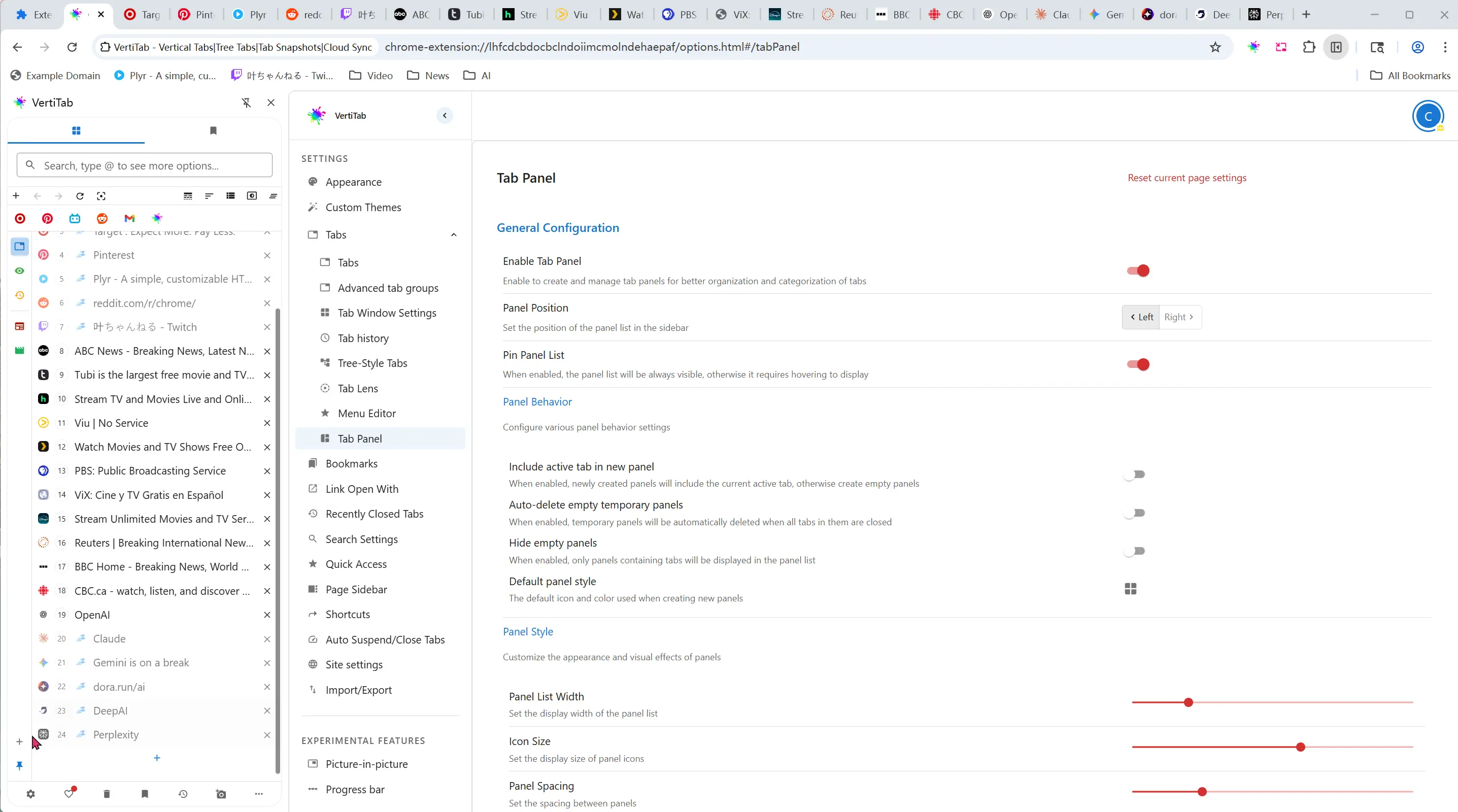Open Auto Suspend/Close Tabs settings
Viewport: 1458px width, 812px height.
(x=380, y=639)
